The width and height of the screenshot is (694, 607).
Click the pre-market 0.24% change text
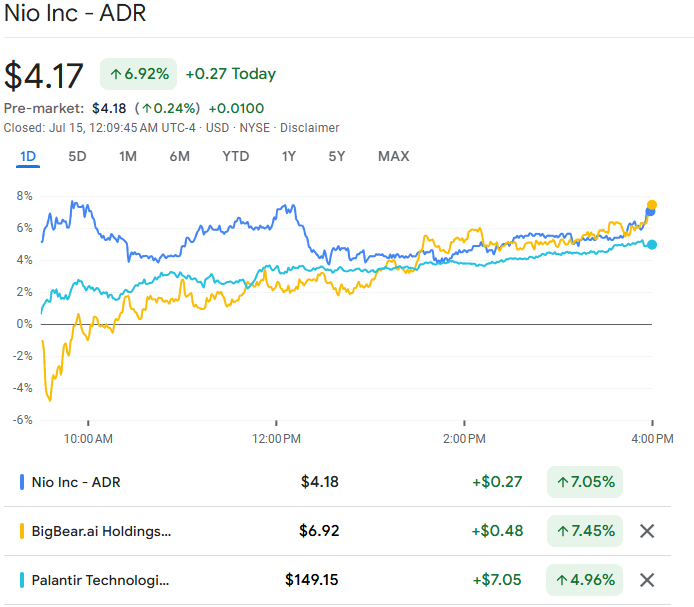click(x=168, y=108)
